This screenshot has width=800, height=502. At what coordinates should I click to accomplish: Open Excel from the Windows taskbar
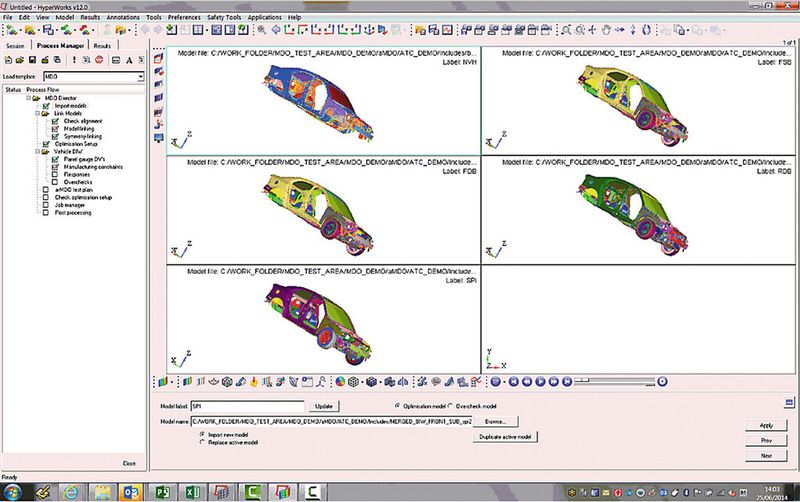[x=192, y=492]
